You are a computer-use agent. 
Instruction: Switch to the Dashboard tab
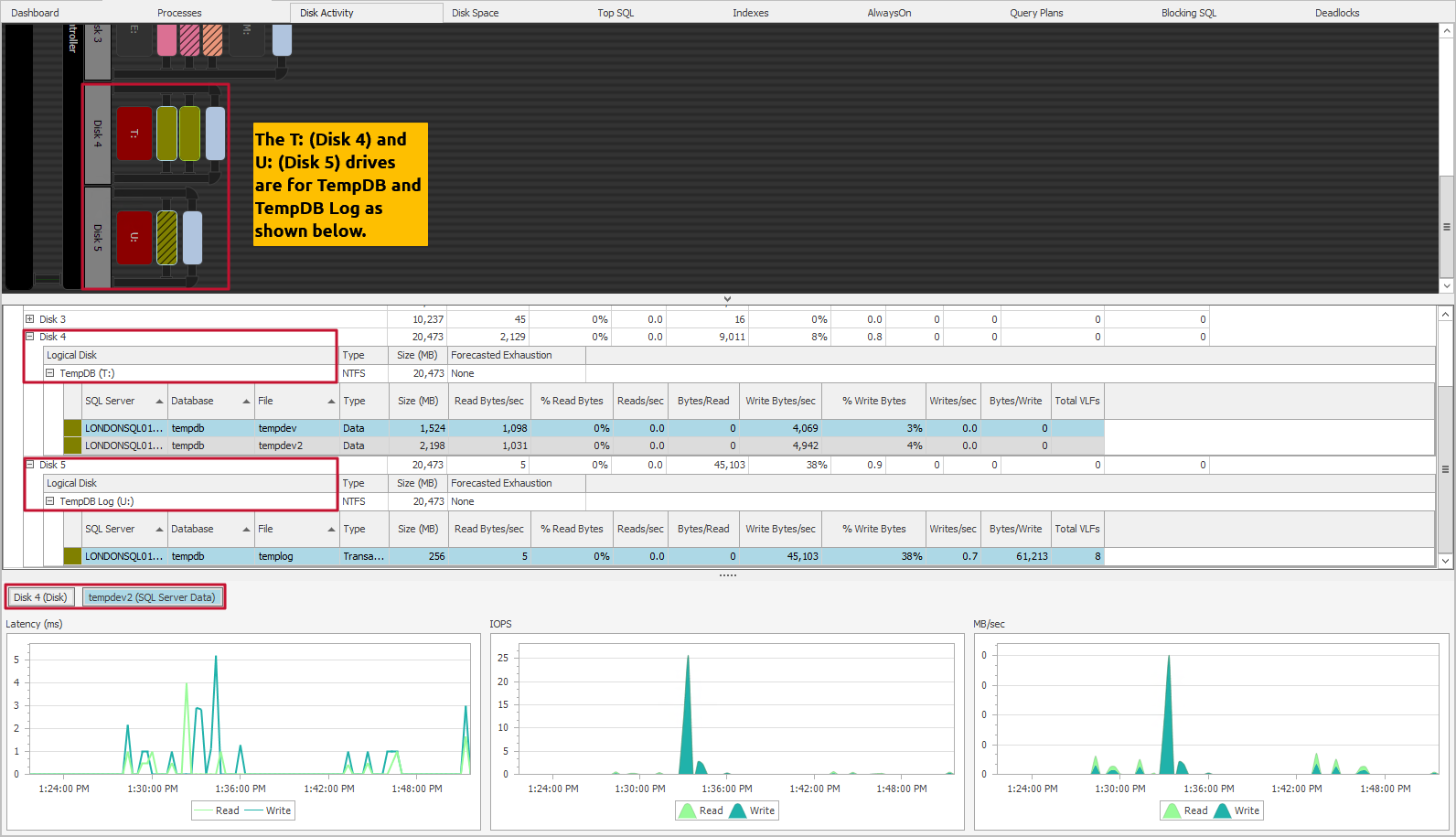[35, 13]
